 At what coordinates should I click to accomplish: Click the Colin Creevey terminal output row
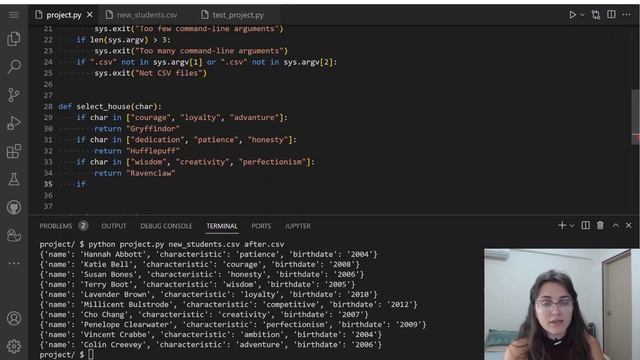[210, 344]
